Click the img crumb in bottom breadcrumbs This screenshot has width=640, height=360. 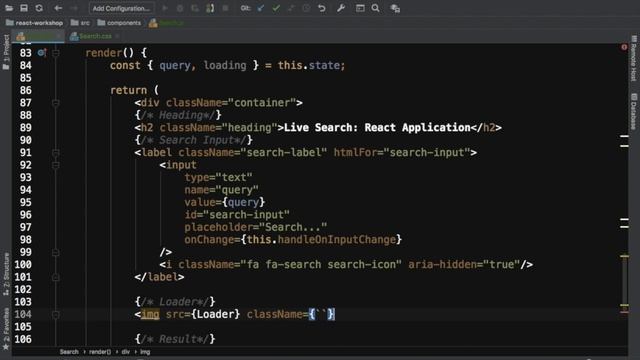[145, 352]
